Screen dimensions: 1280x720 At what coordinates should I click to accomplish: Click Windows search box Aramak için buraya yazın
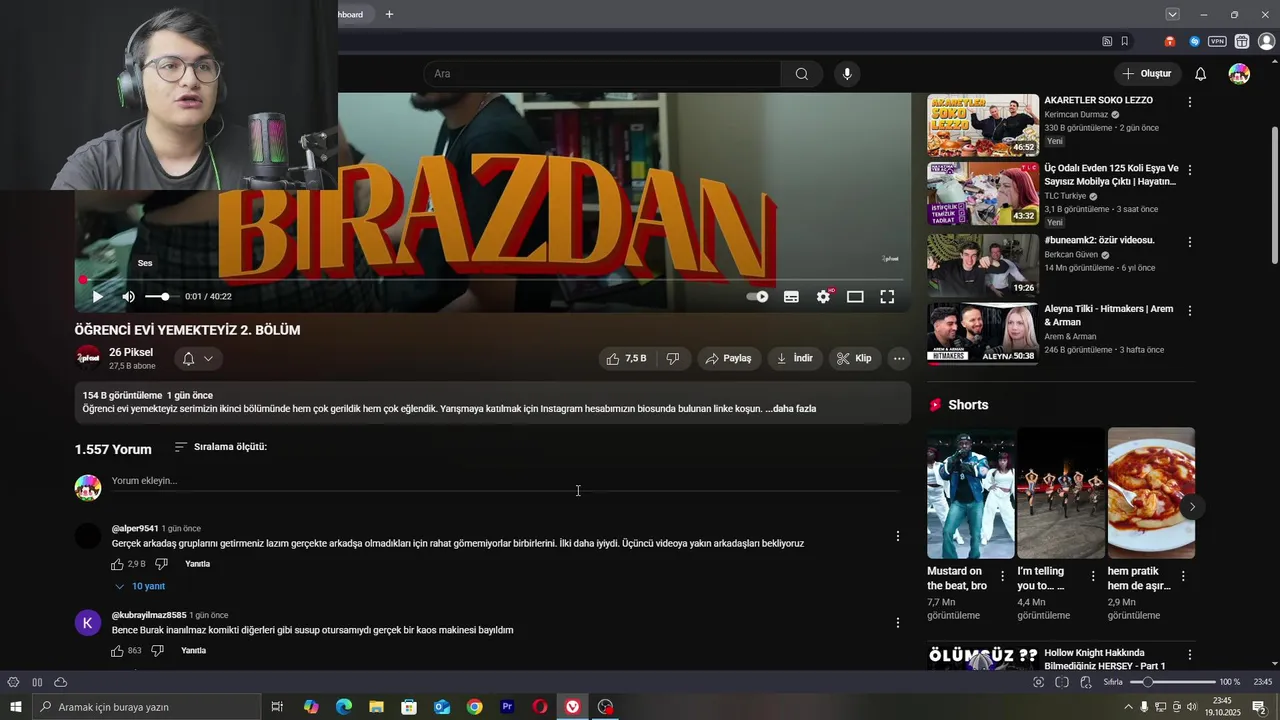146,707
